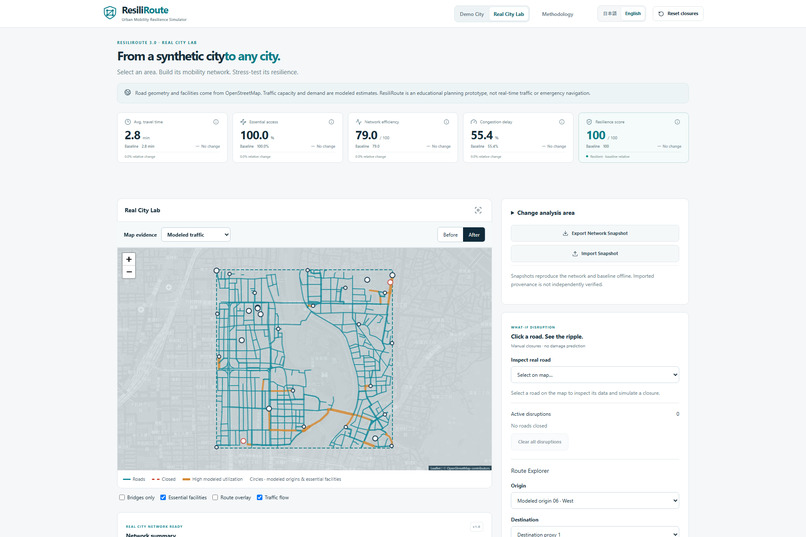Viewport: 806px width, 537px height.
Task: Click the OpenStreetMap notice icon
Action: (x=127, y=93)
